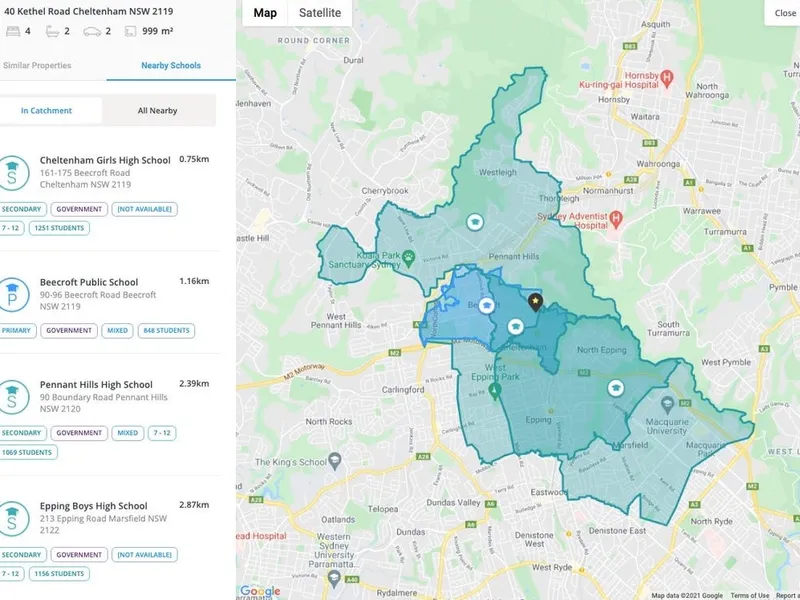
Task: Click the North Epping label on map
Action: pyautogui.click(x=602, y=349)
